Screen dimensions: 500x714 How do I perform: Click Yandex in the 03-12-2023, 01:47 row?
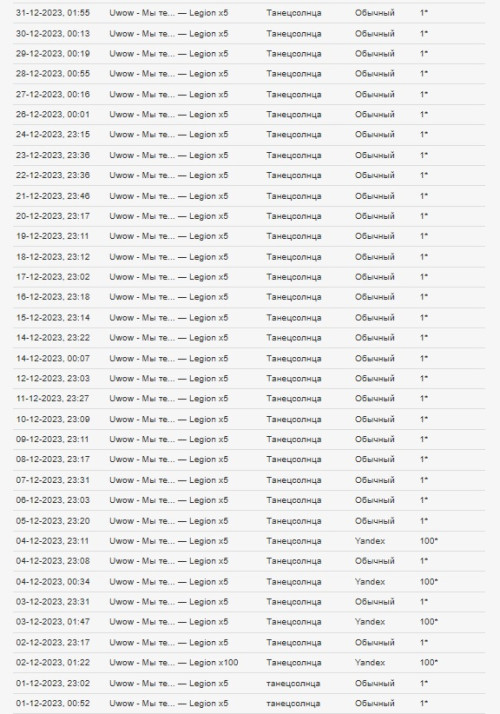[370, 622]
